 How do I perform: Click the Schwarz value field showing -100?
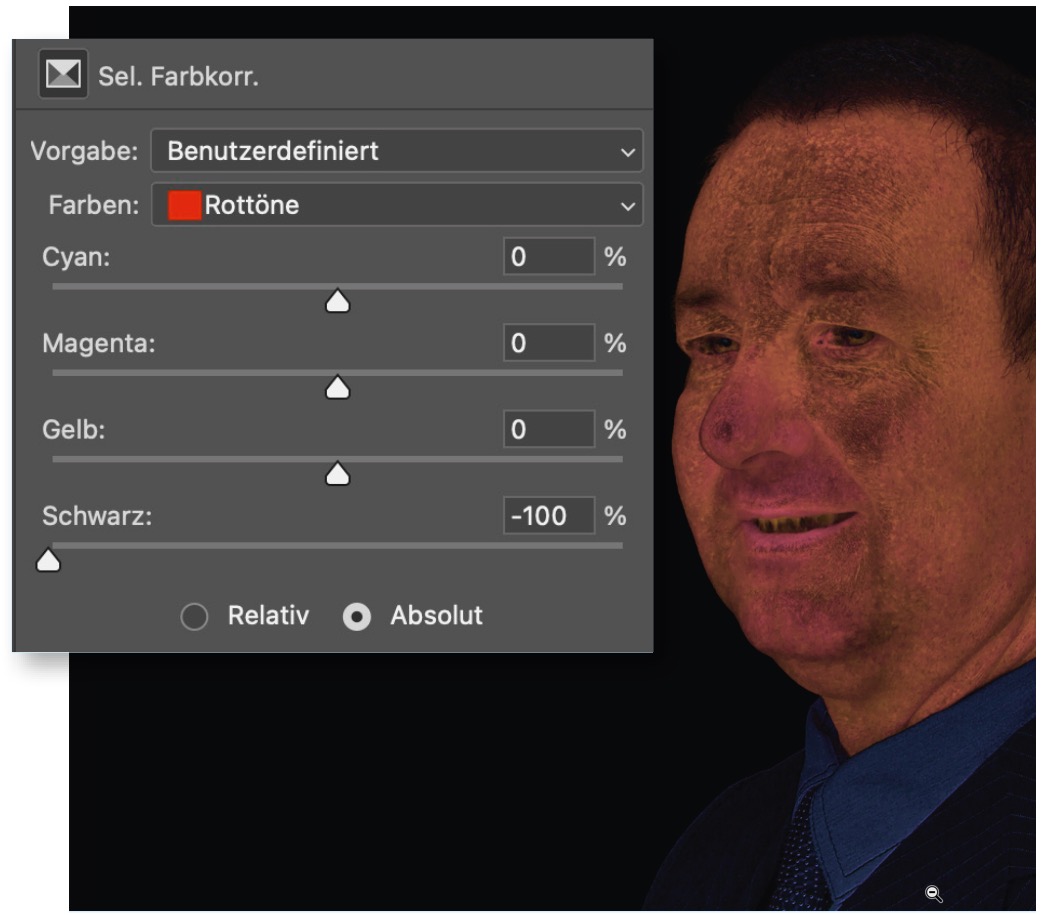tap(548, 515)
